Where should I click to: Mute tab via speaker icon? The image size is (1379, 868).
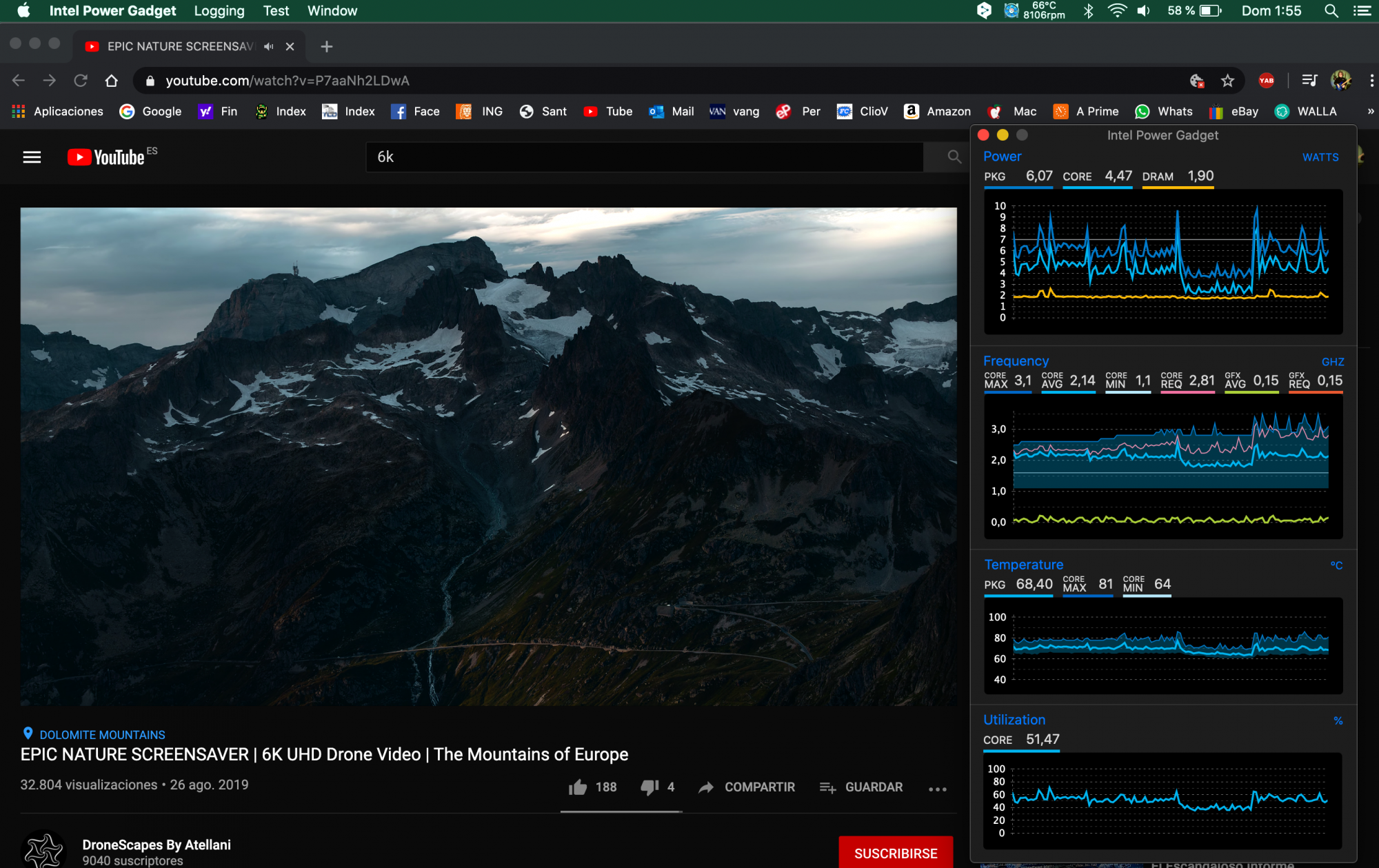coord(269,46)
